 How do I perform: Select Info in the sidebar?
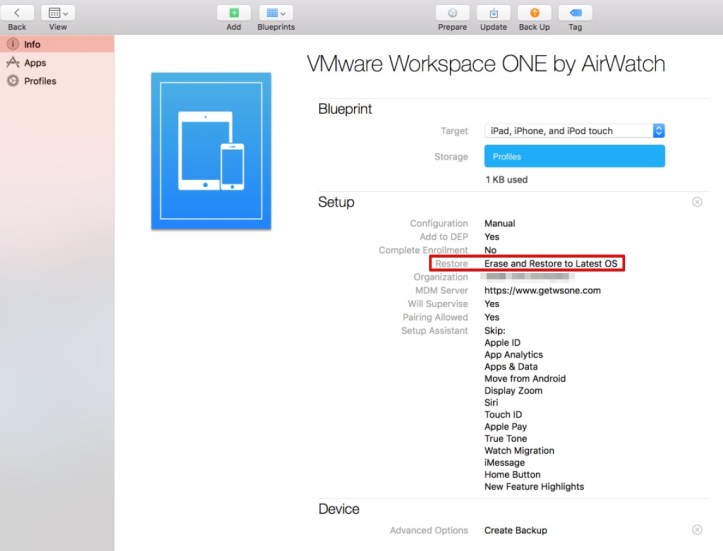[x=57, y=44]
